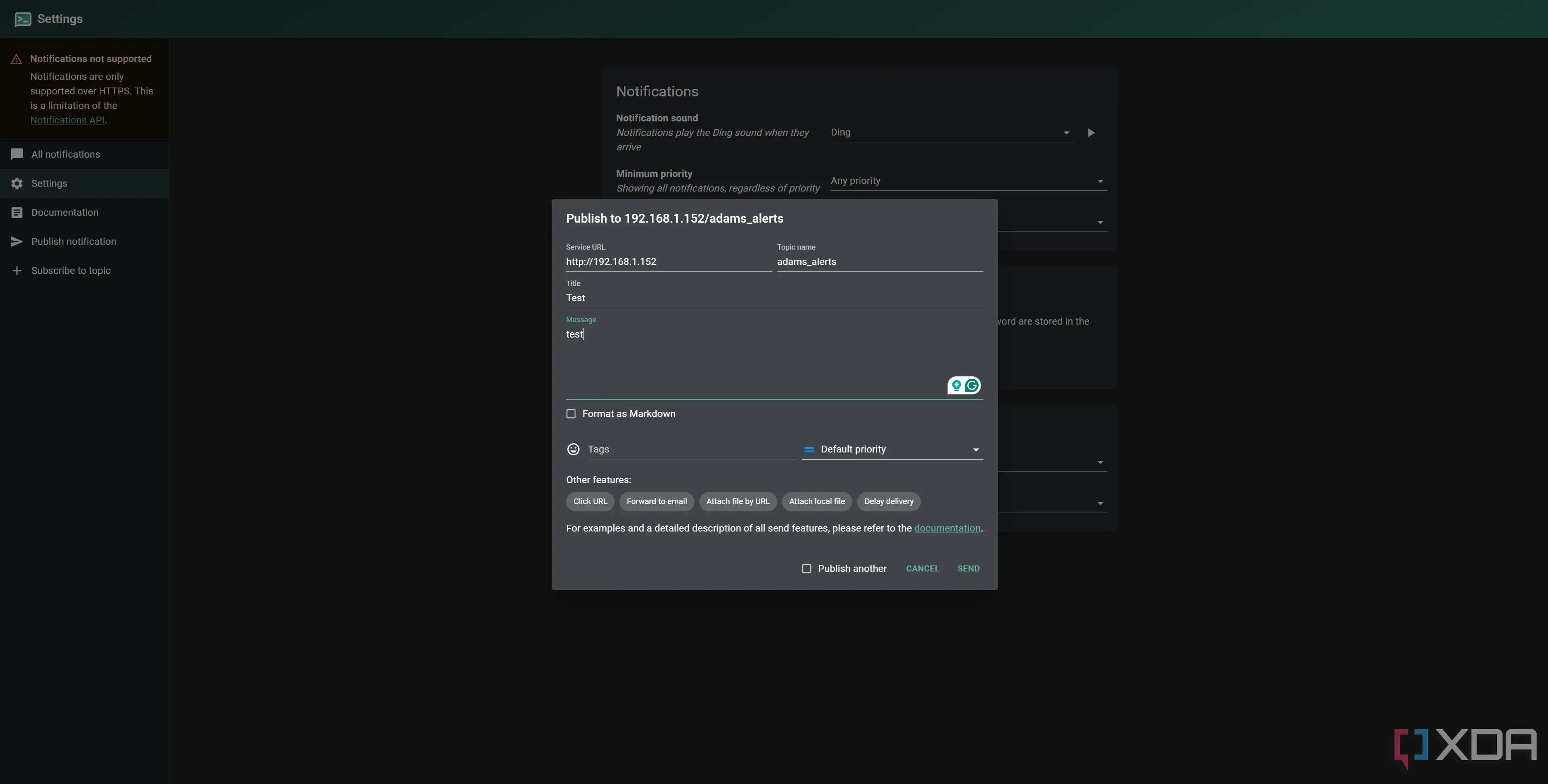Click the Settings gear icon in sidebar
Viewport: 1548px width, 784px height.
click(17, 184)
